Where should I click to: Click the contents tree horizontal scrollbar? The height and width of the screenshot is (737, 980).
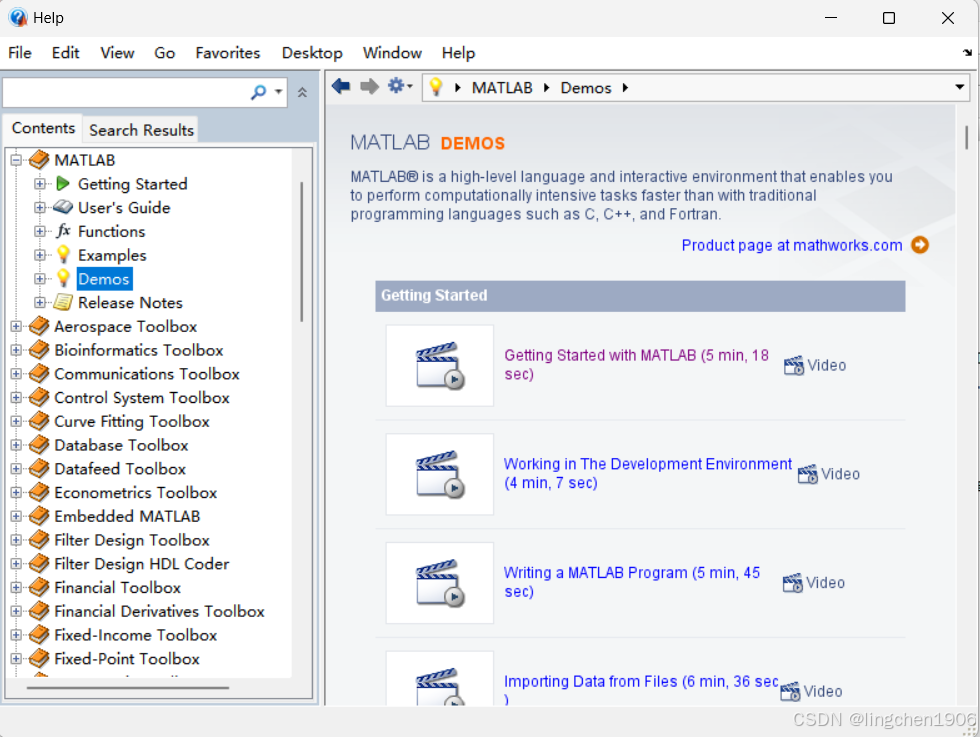coord(128,688)
